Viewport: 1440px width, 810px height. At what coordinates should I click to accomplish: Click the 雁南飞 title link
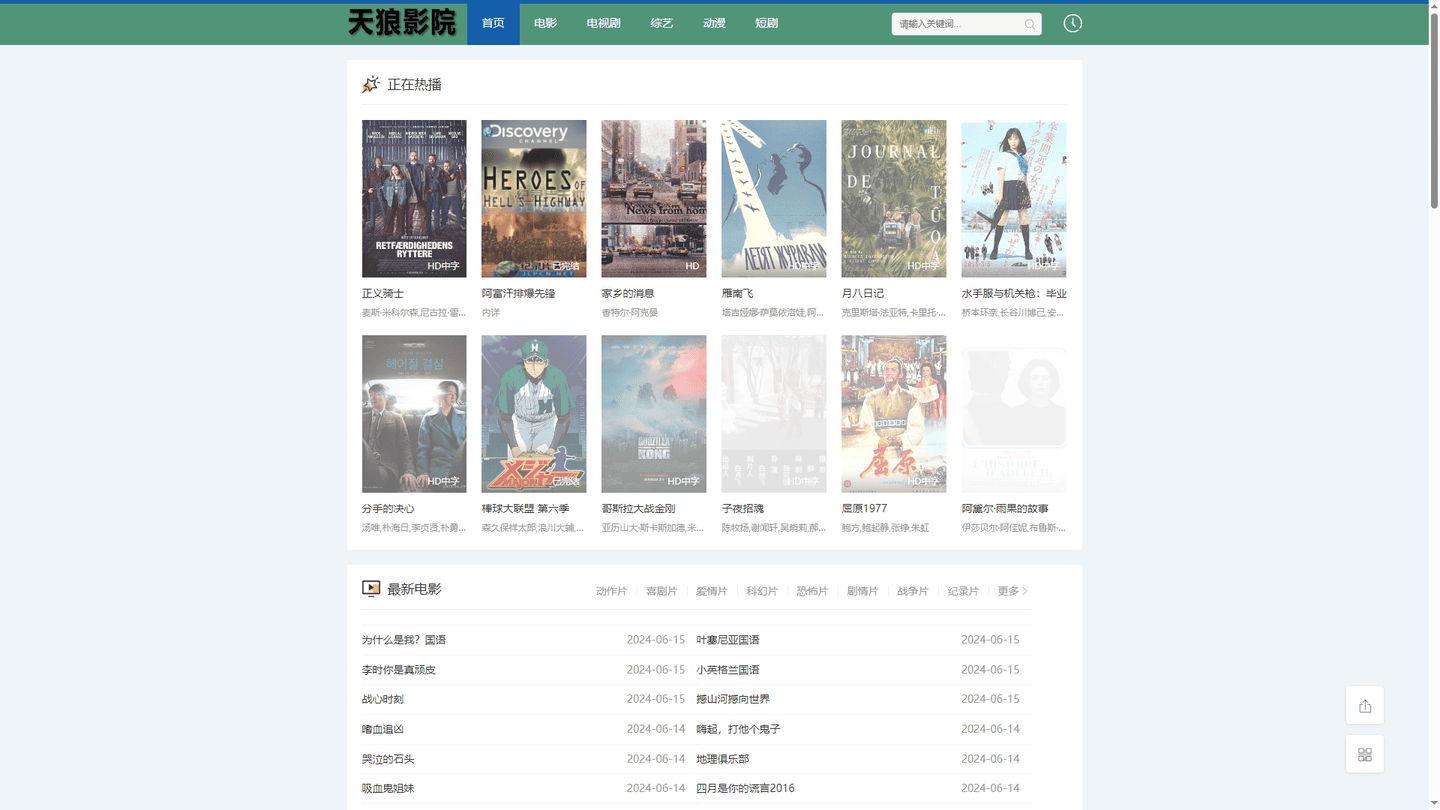point(737,294)
